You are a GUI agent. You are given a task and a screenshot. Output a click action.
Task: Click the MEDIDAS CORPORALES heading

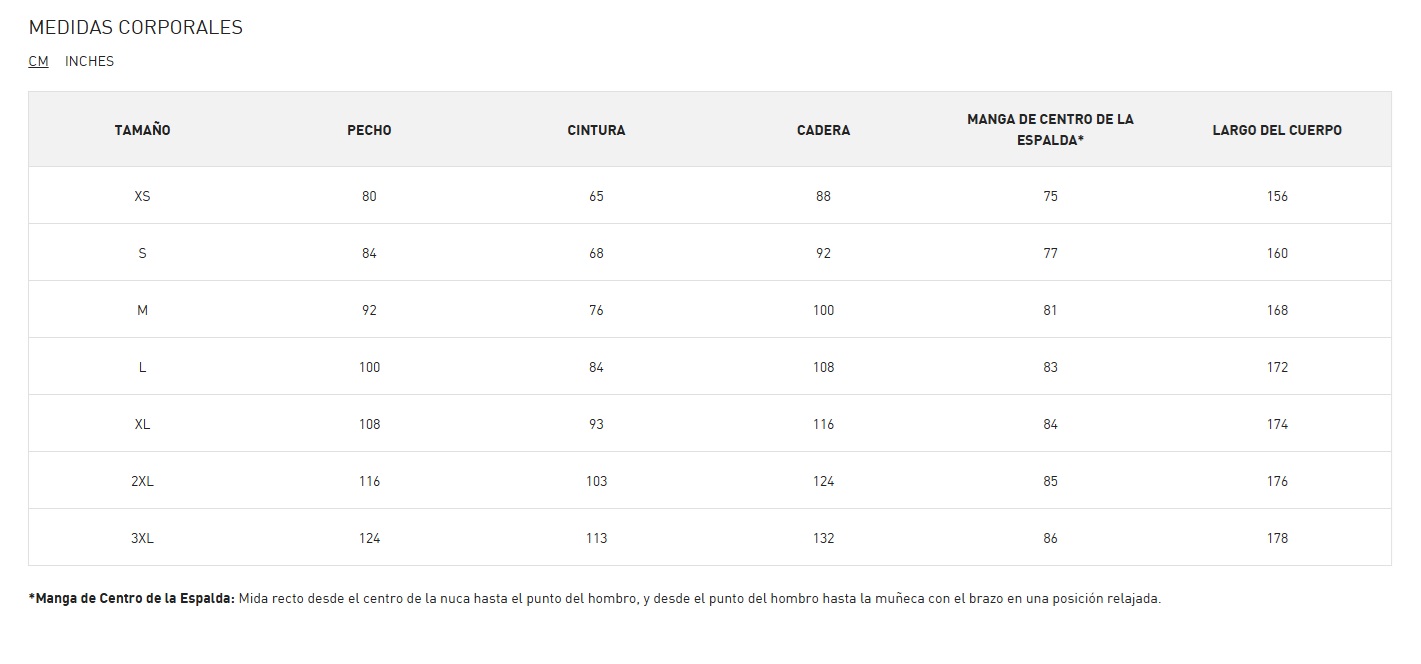coord(136,27)
